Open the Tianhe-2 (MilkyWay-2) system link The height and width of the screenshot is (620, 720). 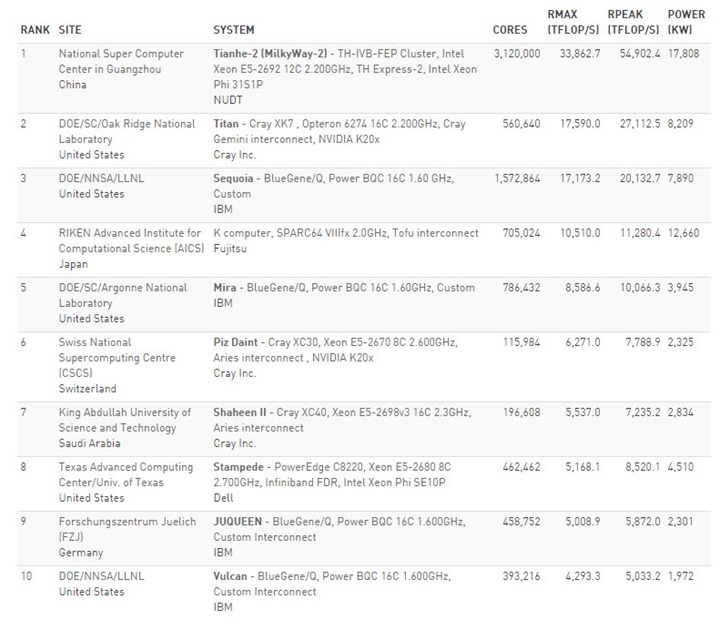(x=270, y=54)
